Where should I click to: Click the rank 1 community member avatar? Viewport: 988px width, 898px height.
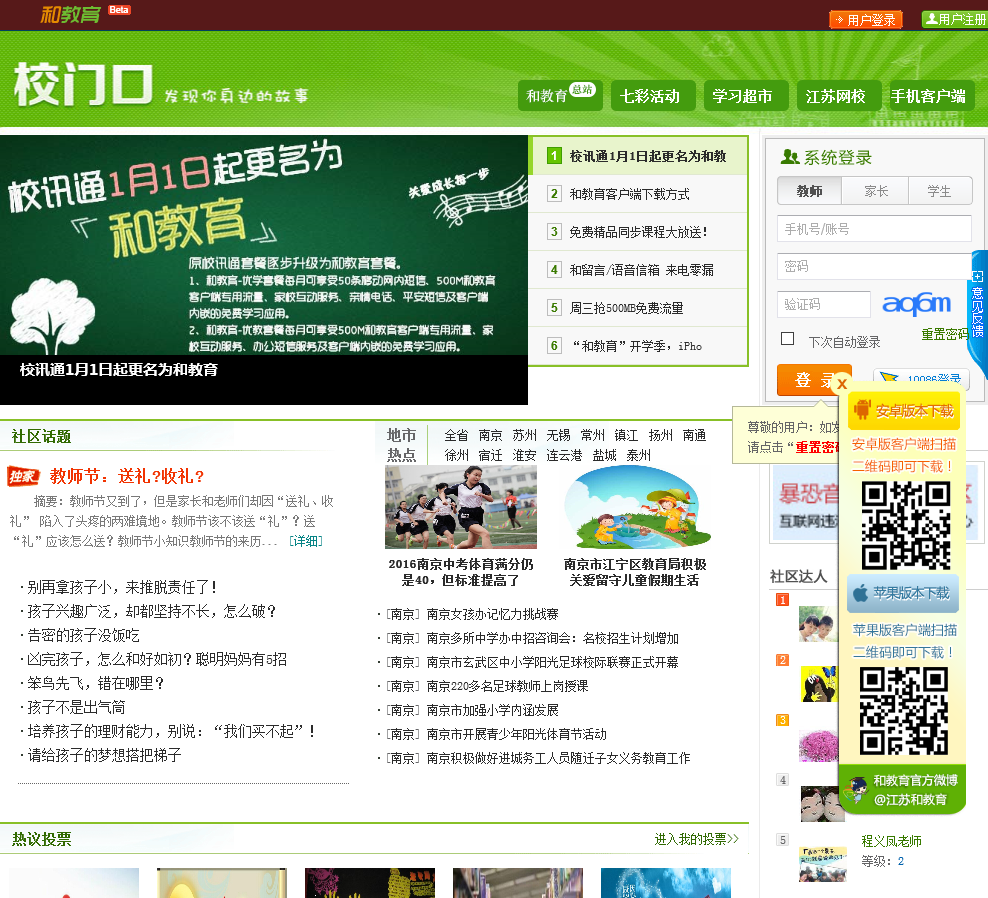click(x=818, y=623)
